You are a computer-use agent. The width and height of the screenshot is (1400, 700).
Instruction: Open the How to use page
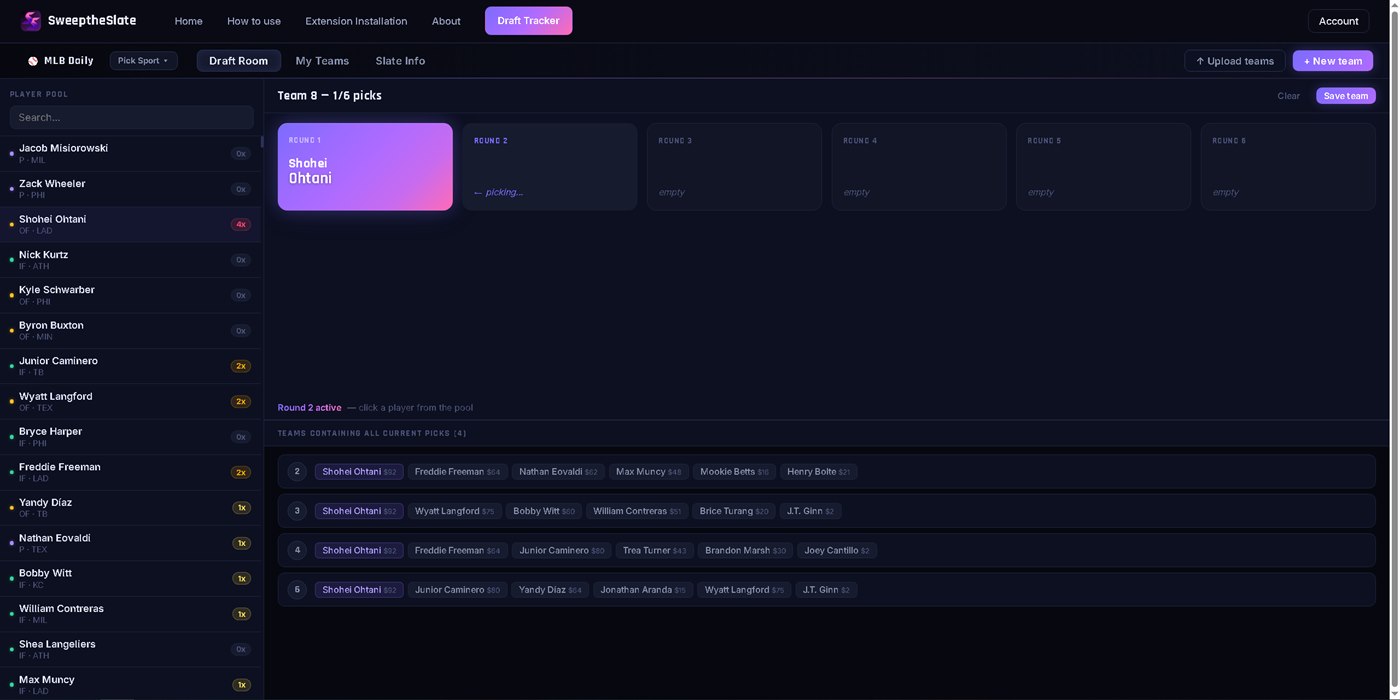click(254, 21)
